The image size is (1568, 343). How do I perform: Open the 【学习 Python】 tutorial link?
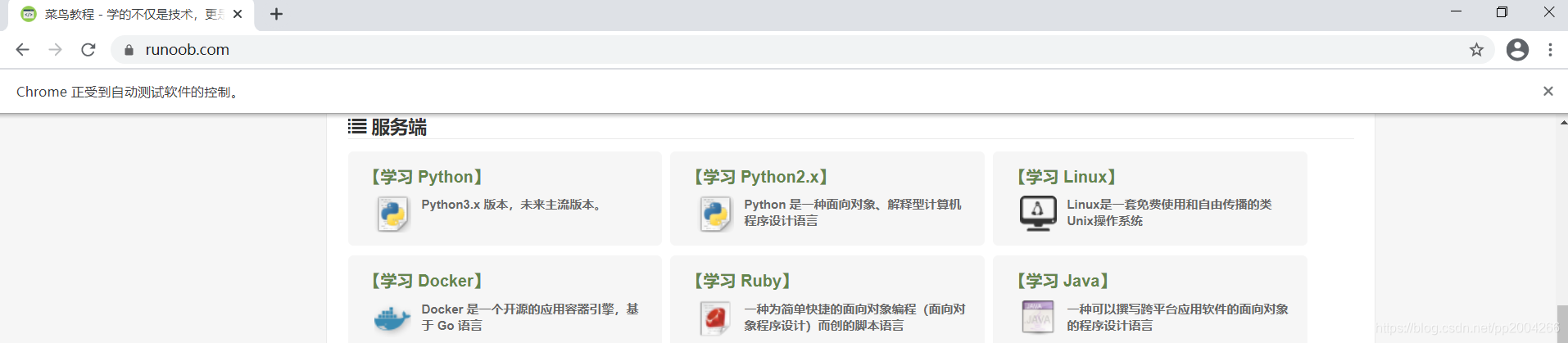pos(426,177)
